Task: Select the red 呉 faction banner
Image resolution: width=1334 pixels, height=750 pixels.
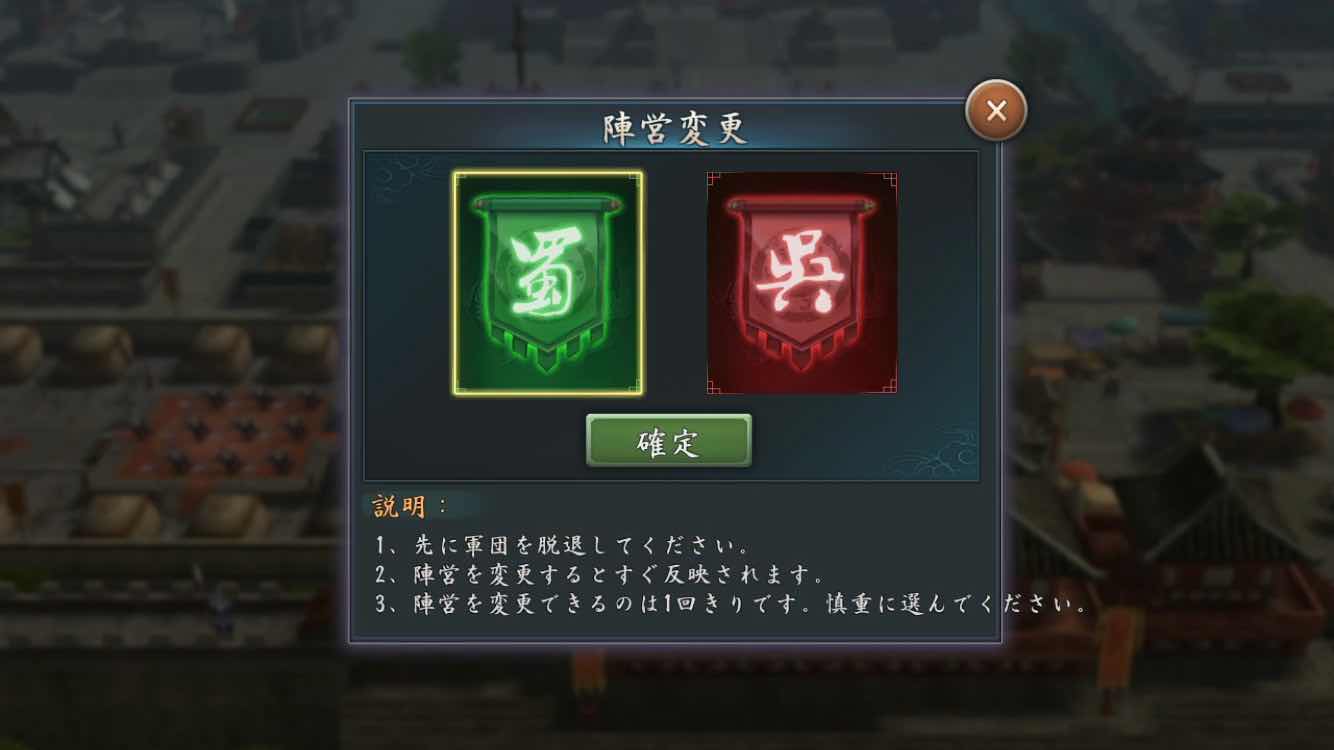Action: pyautogui.click(x=801, y=282)
